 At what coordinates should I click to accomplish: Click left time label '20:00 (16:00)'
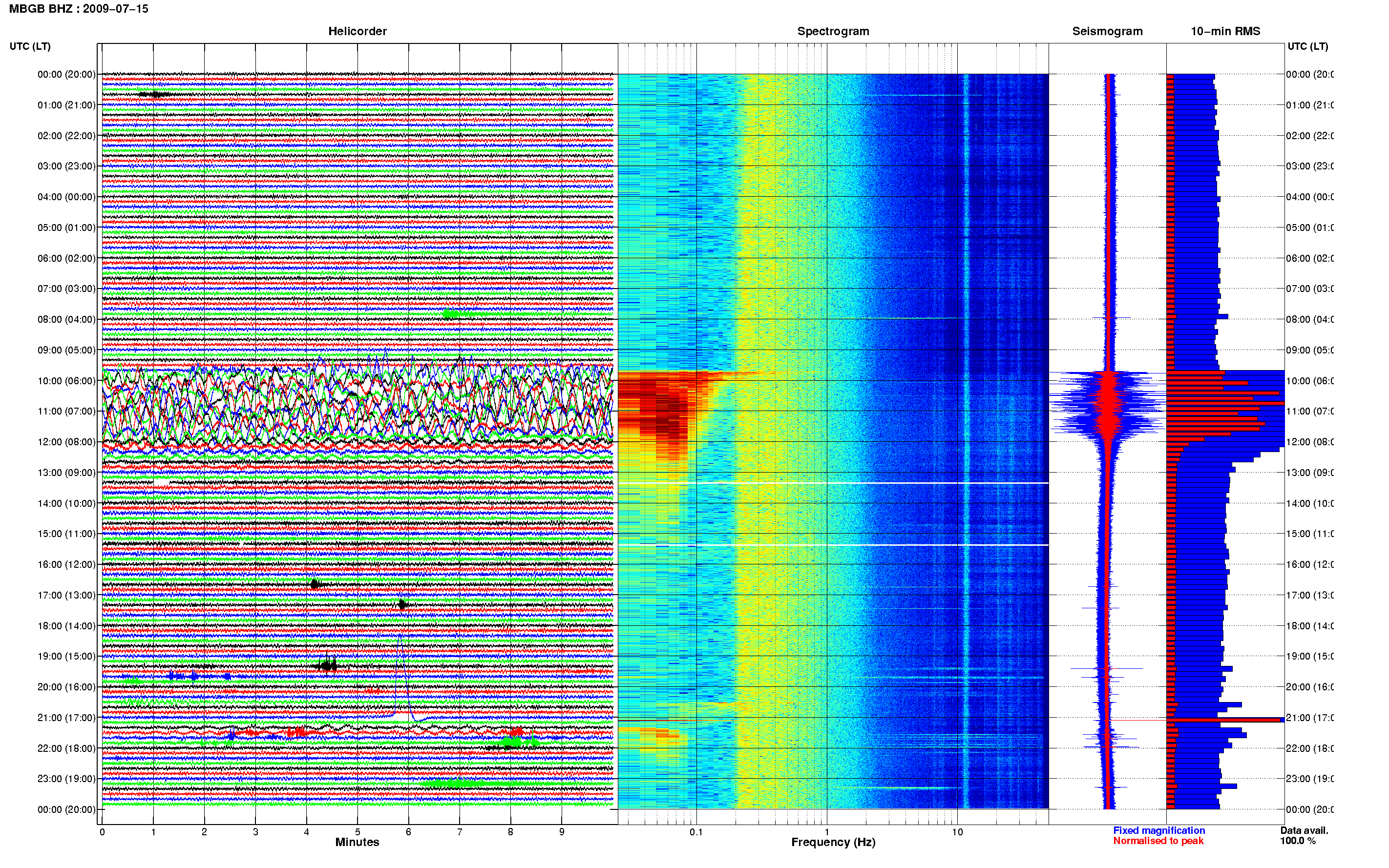[x=66, y=686]
